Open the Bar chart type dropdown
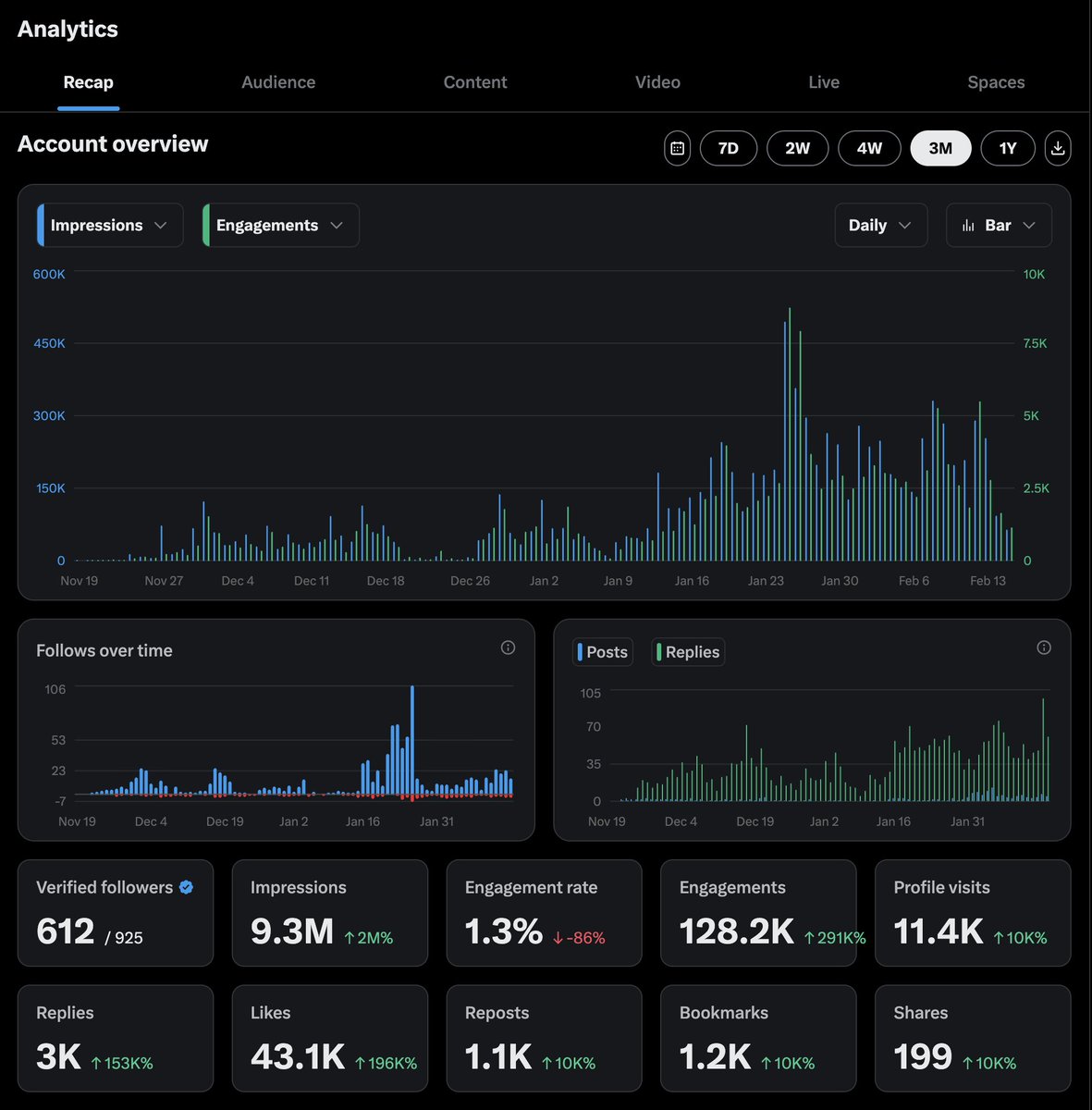The width and height of the screenshot is (1092, 1110). pos(999,225)
